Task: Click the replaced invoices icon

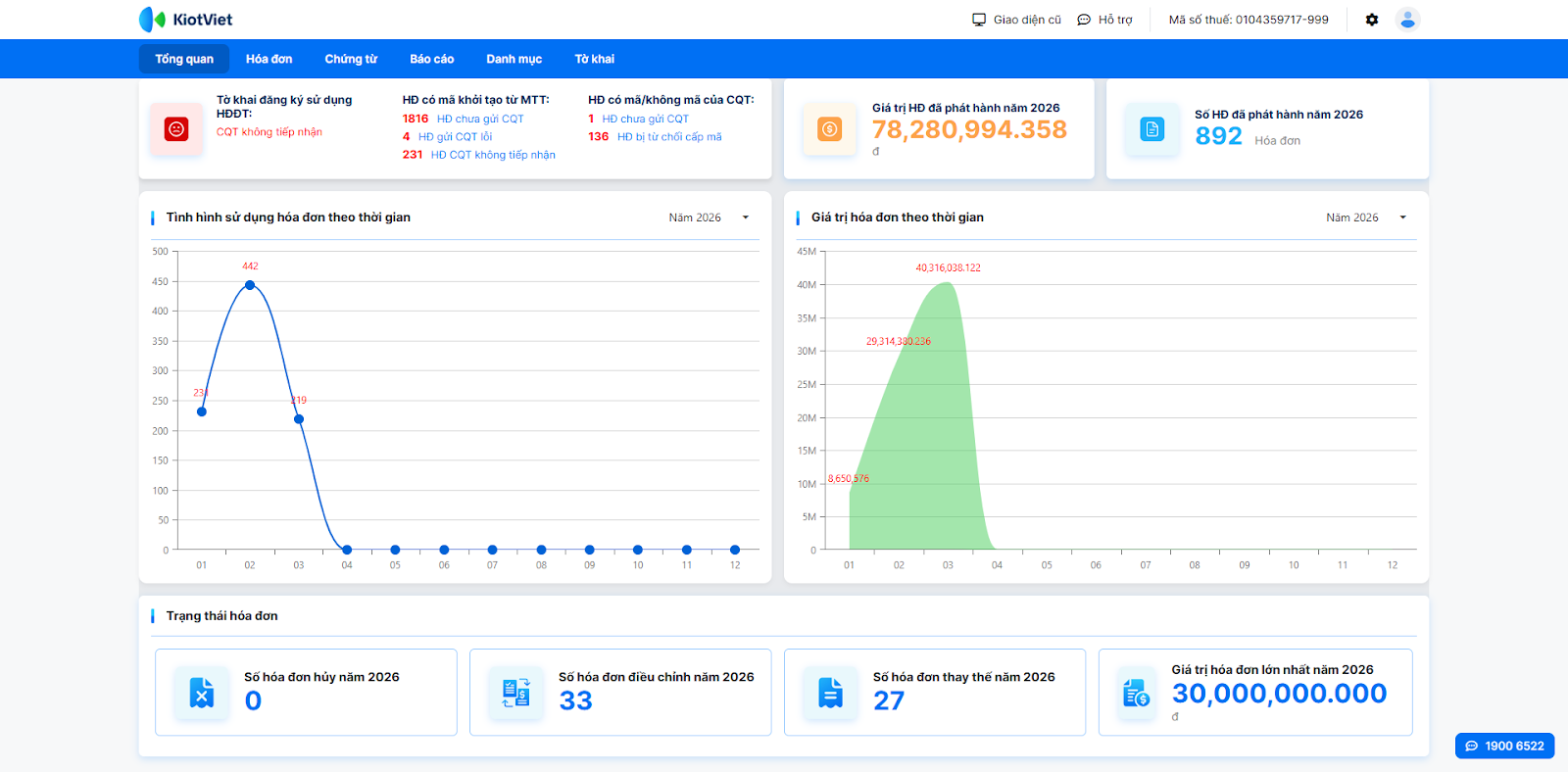Action: [830, 693]
